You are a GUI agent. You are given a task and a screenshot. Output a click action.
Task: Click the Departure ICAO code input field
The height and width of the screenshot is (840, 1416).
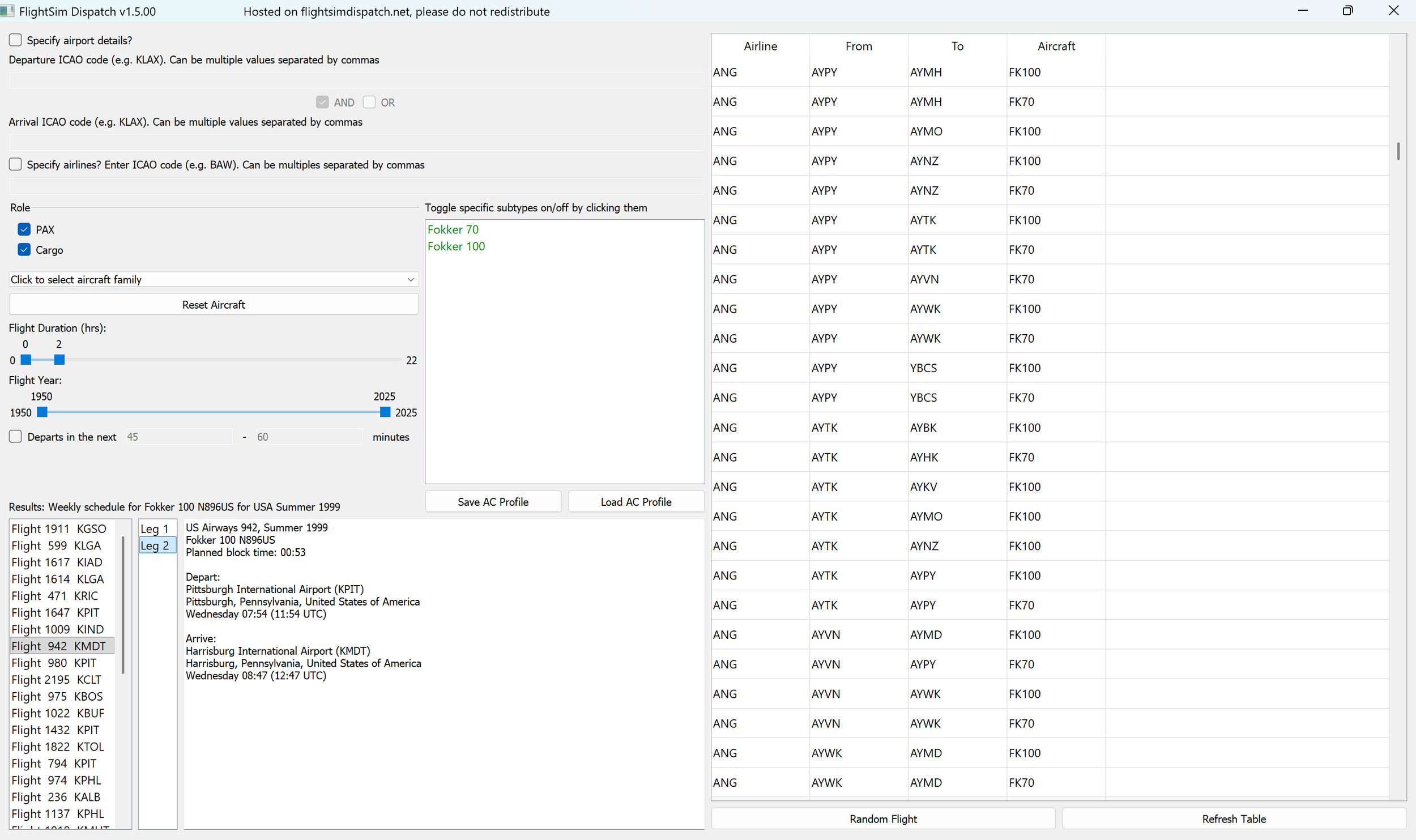[356, 81]
